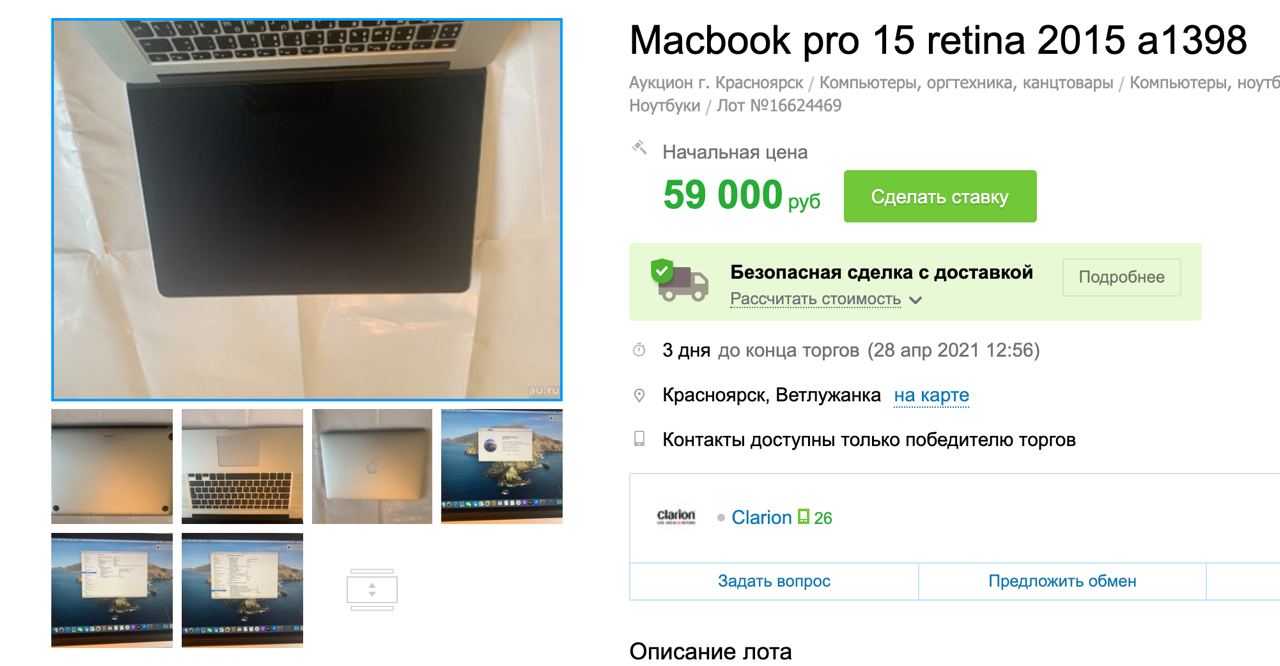Click the gavel icon beside Начальная цена
The image size is (1280, 666).
[x=640, y=148]
